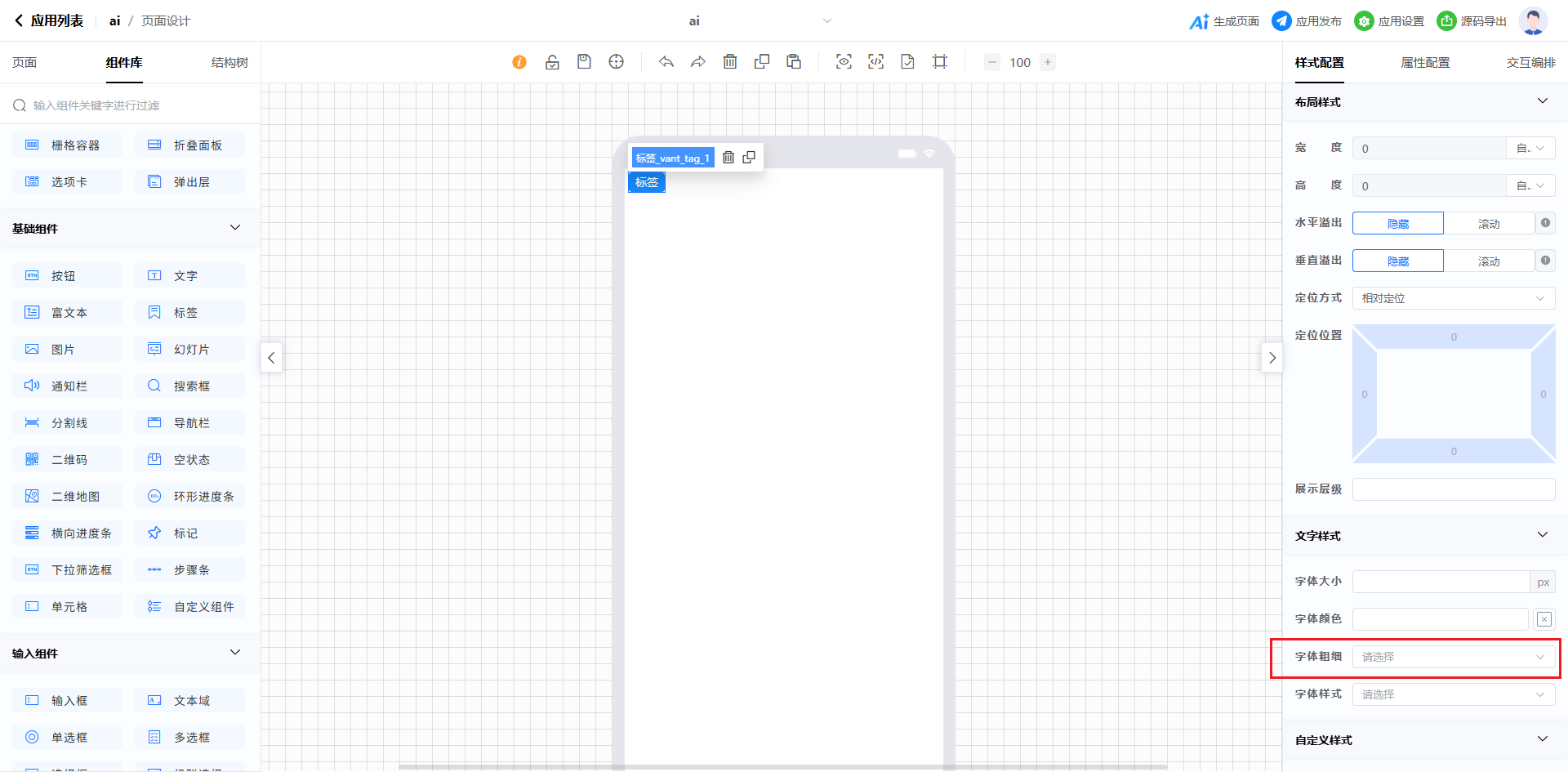
Task: Switch to the 结构树 tab
Action: [x=229, y=63]
